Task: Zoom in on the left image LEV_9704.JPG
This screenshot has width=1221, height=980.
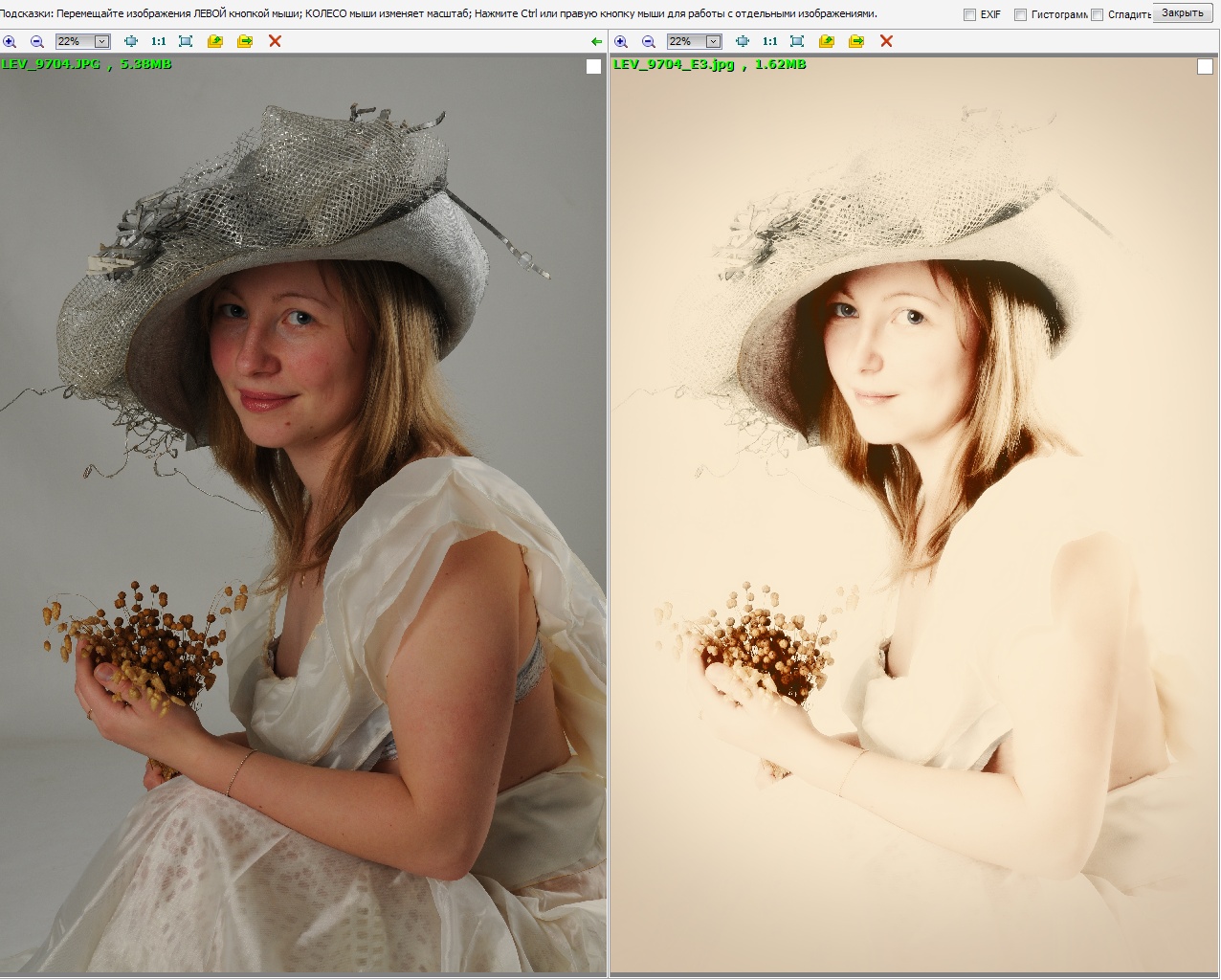Action: [10, 41]
